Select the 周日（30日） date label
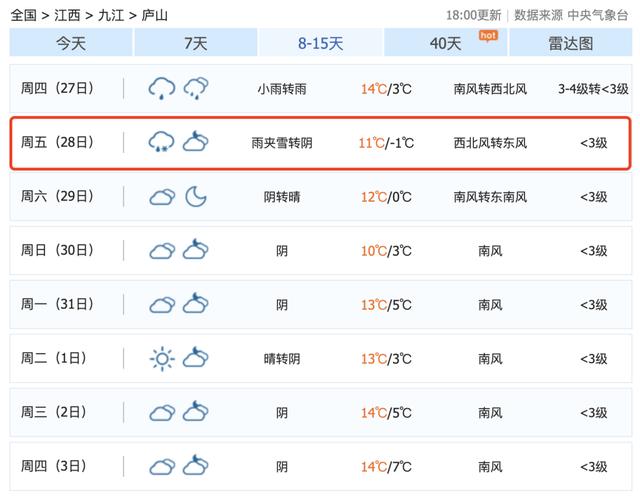 [x=57, y=250]
